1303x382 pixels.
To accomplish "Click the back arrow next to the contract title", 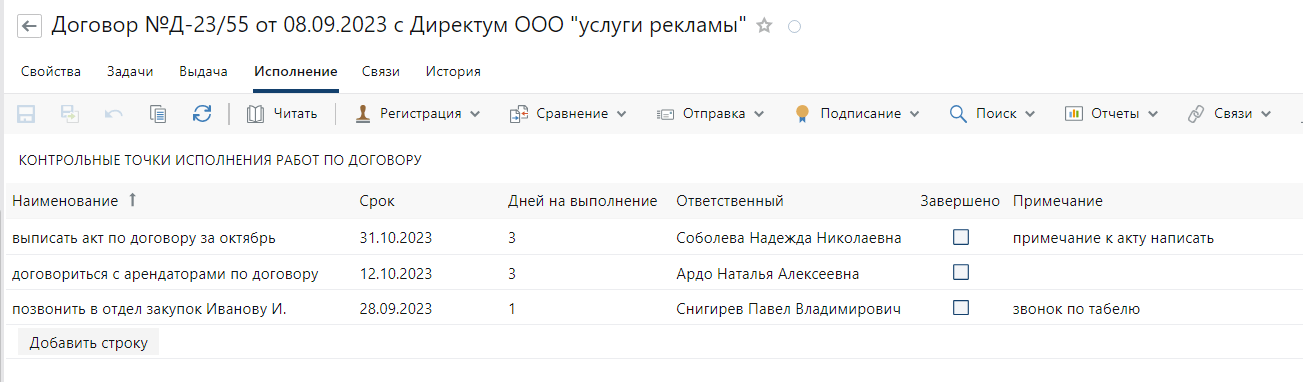I will [30, 27].
